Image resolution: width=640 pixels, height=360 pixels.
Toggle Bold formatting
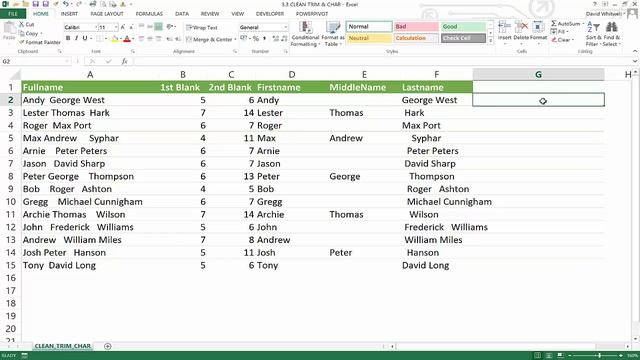point(68,38)
